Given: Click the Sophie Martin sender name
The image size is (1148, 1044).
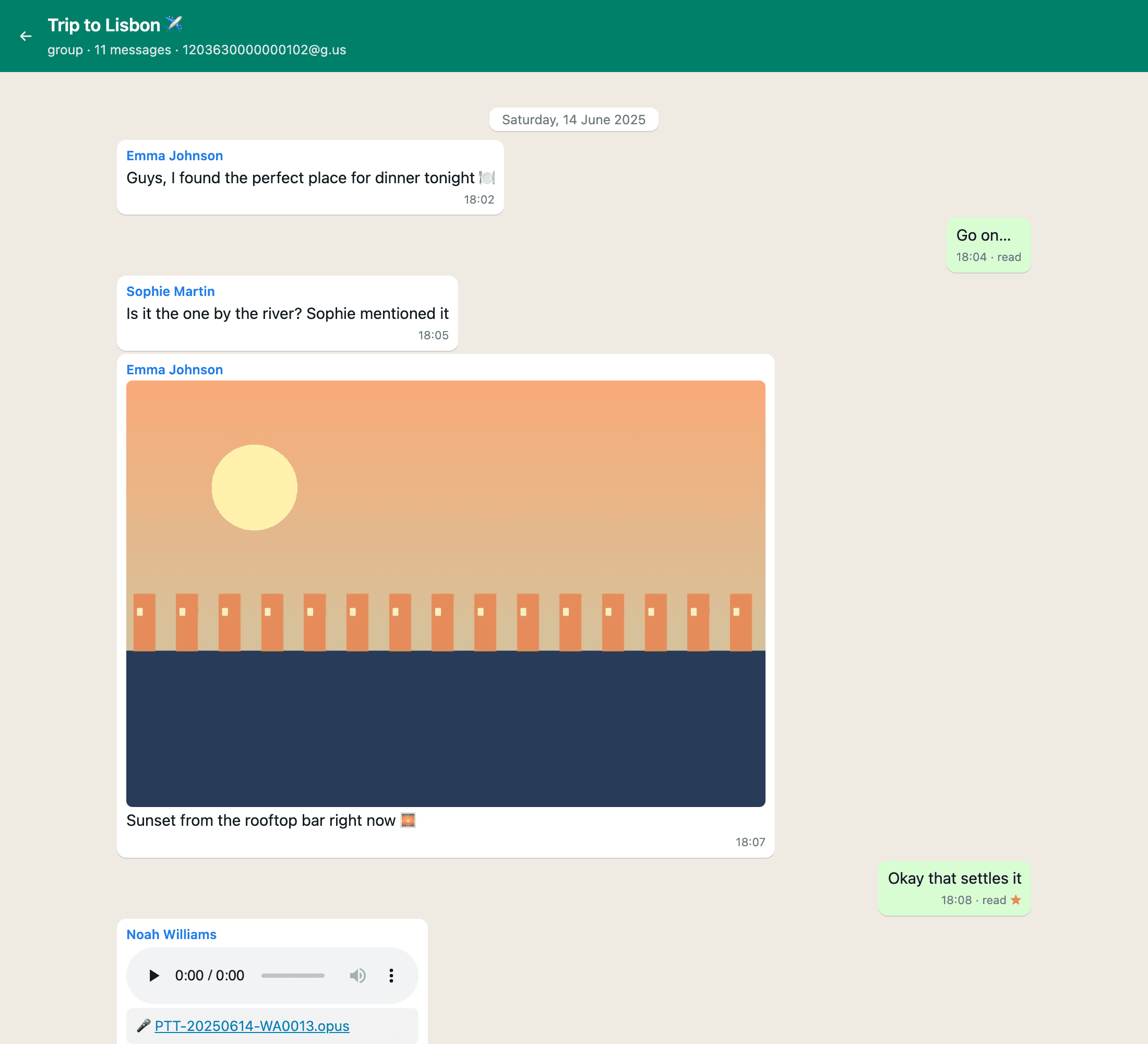Looking at the screenshot, I should 170,291.
